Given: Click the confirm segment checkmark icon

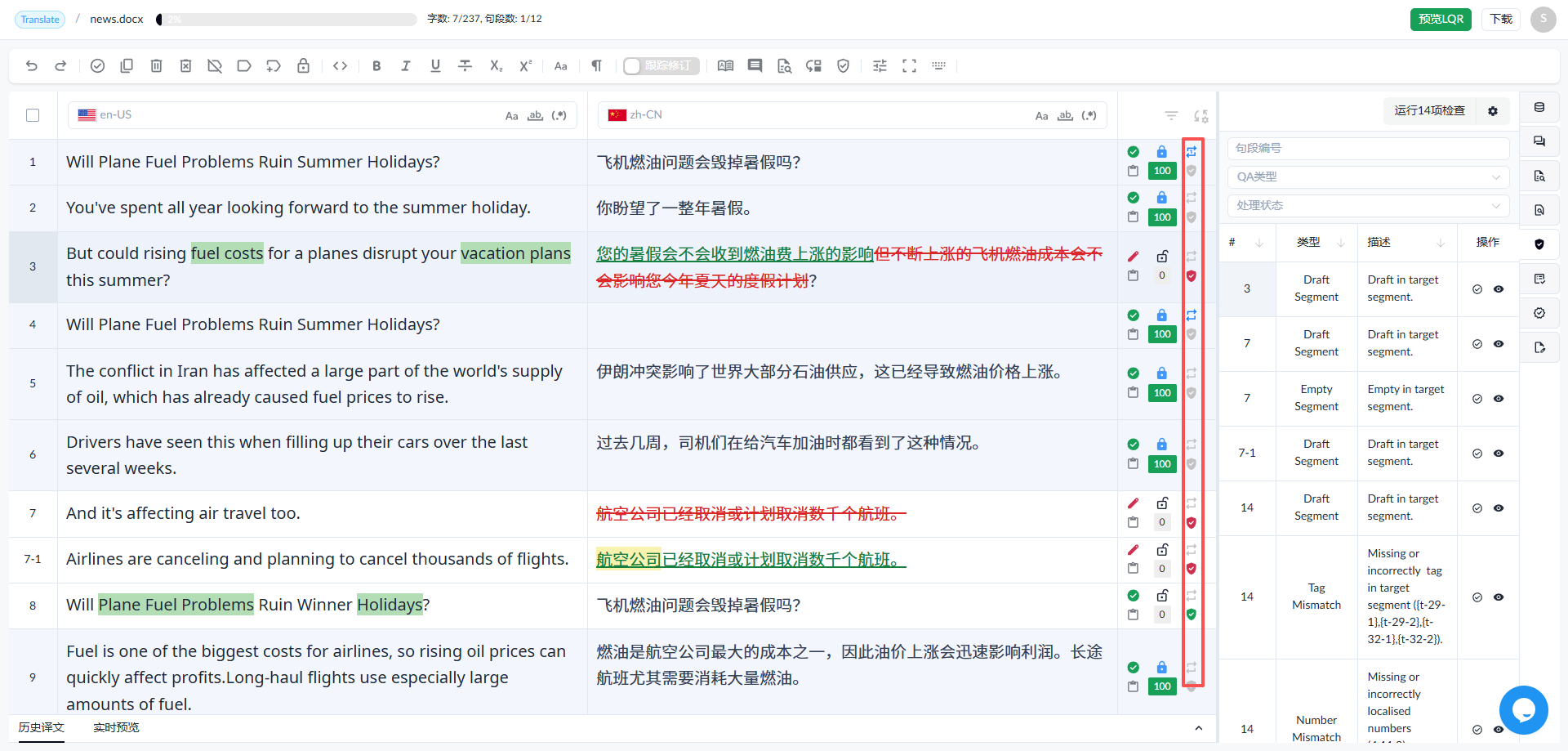Looking at the screenshot, I should pos(97,66).
